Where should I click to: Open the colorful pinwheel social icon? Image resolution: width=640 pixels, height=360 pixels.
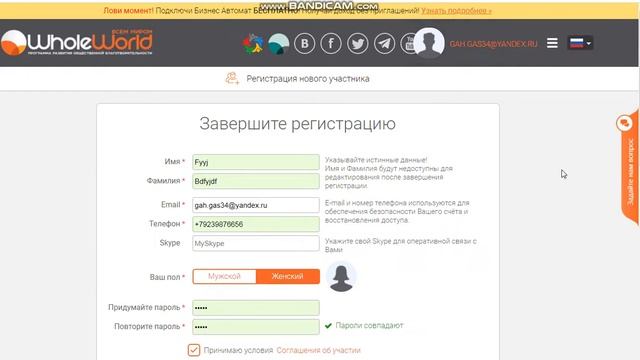coord(253,43)
